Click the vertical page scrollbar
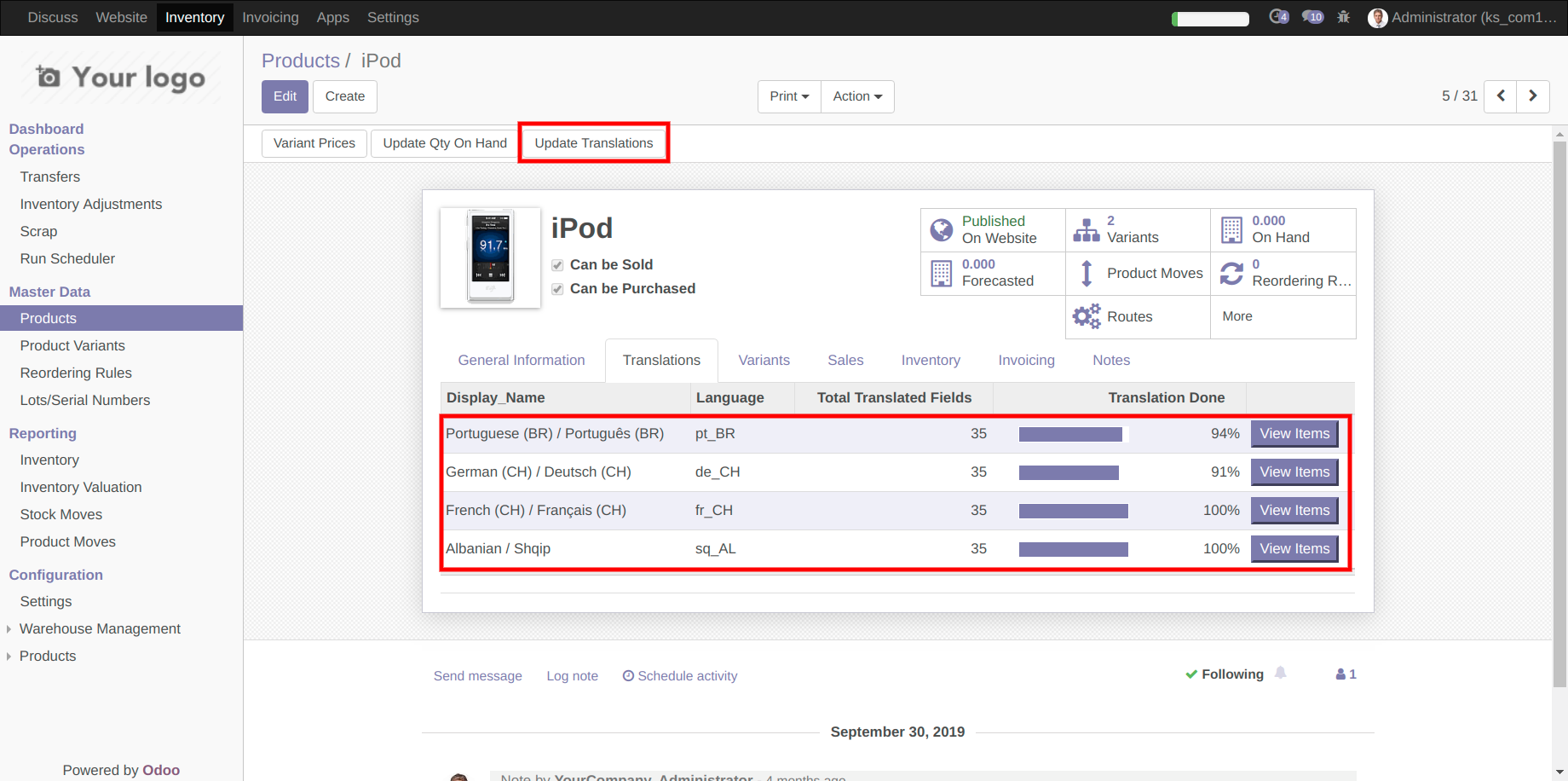This screenshot has width=1568, height=781. point(1559,414)
